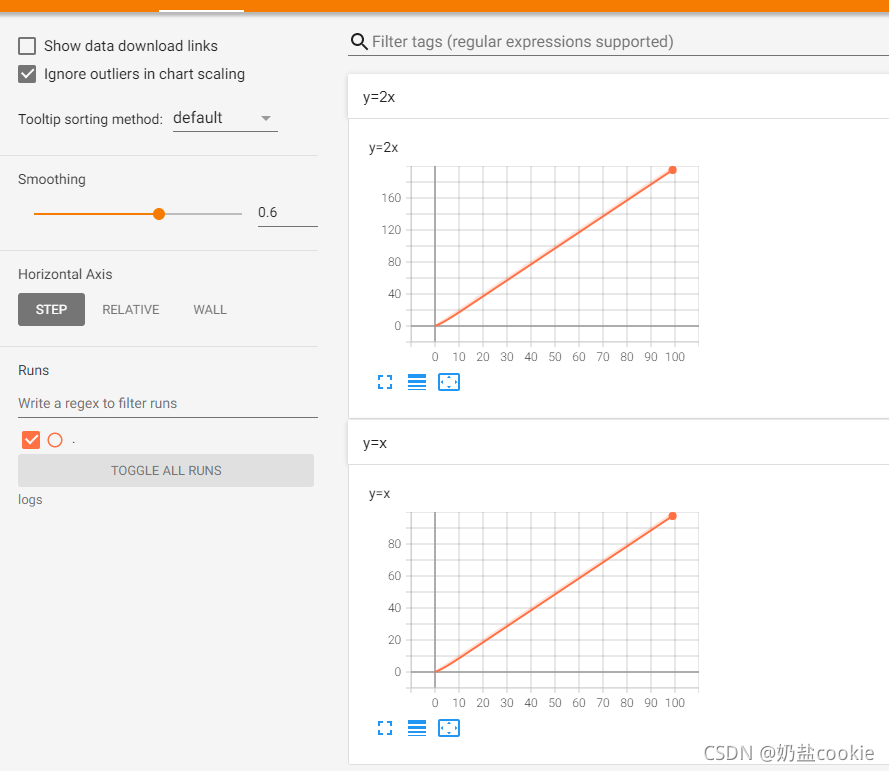Open the Tooltip sorting method dropdown

click(x=225, y=118)
